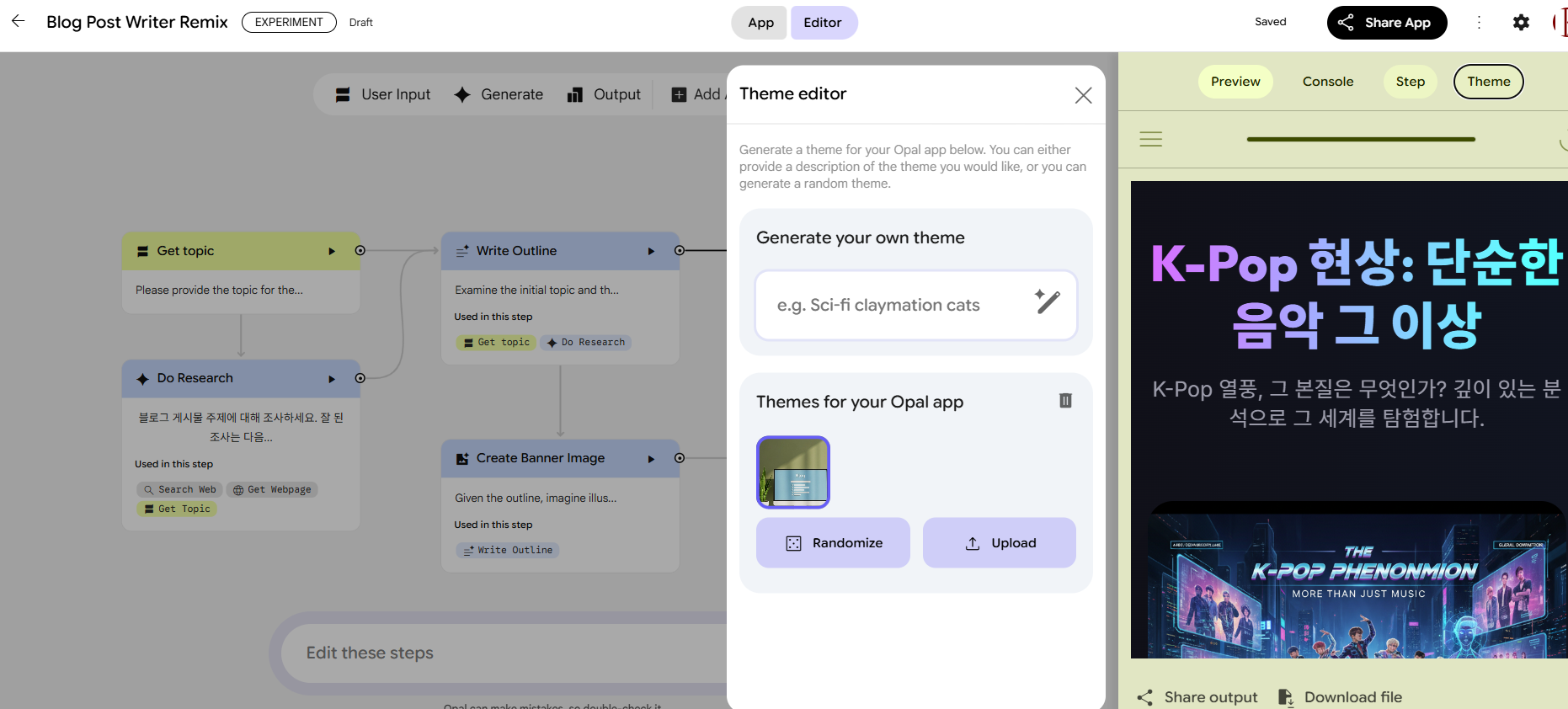The height and width of the screenshot is (709, 1568).
Task: Click 'Examine the initial topic and th...' text
Action: [x=536, y=290]
